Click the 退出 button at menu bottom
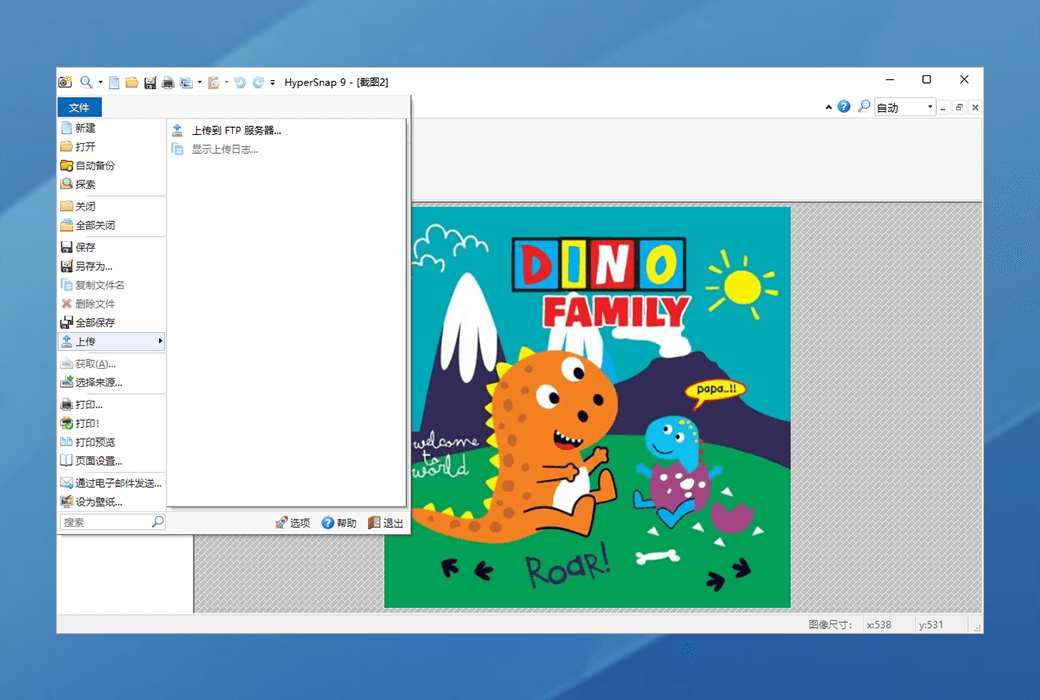Image resolution: width=1040 pixels, height=700 pixels. pos(386,523)
